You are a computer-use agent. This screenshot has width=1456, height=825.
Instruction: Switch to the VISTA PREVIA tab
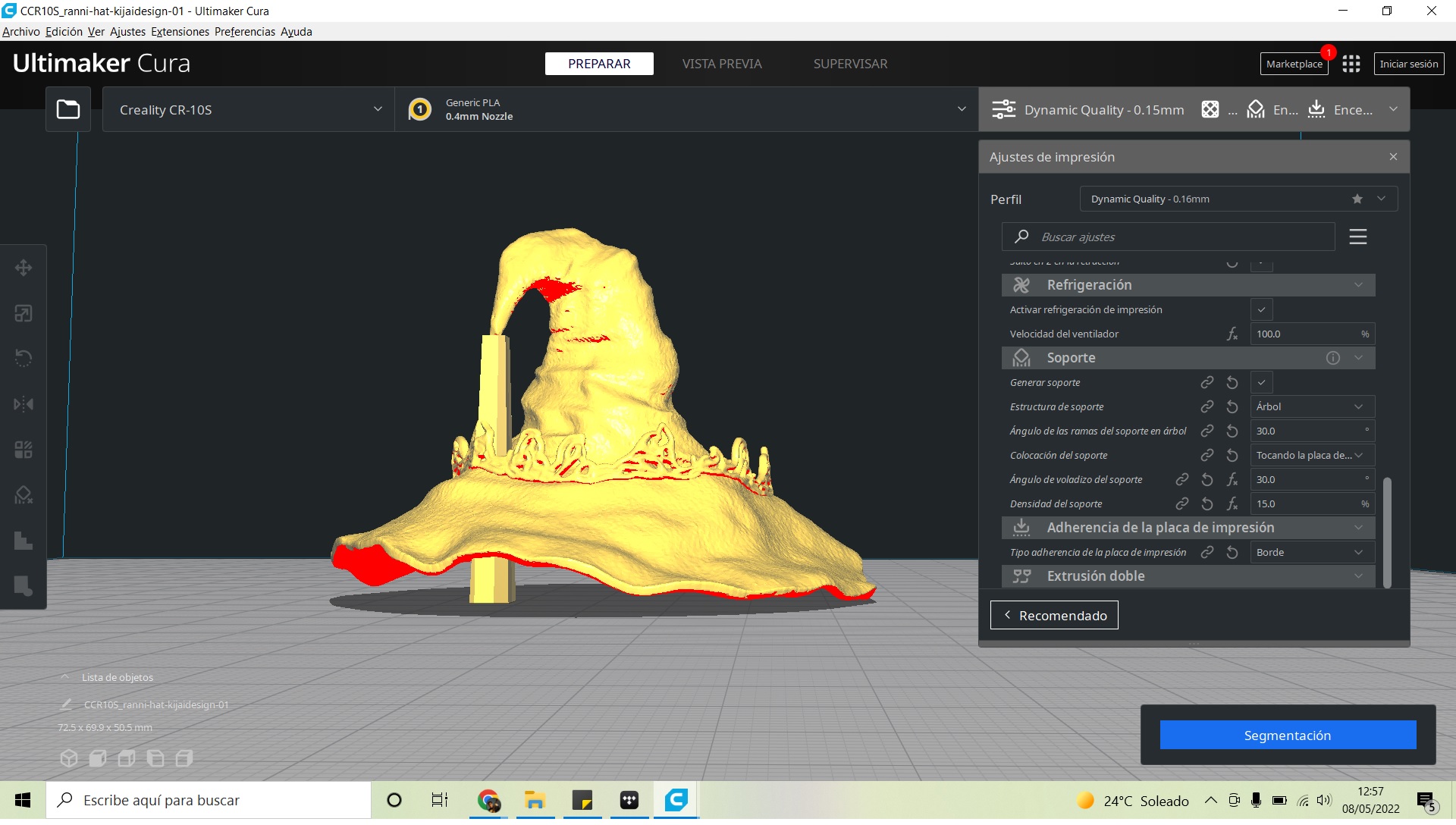point(721,64)
